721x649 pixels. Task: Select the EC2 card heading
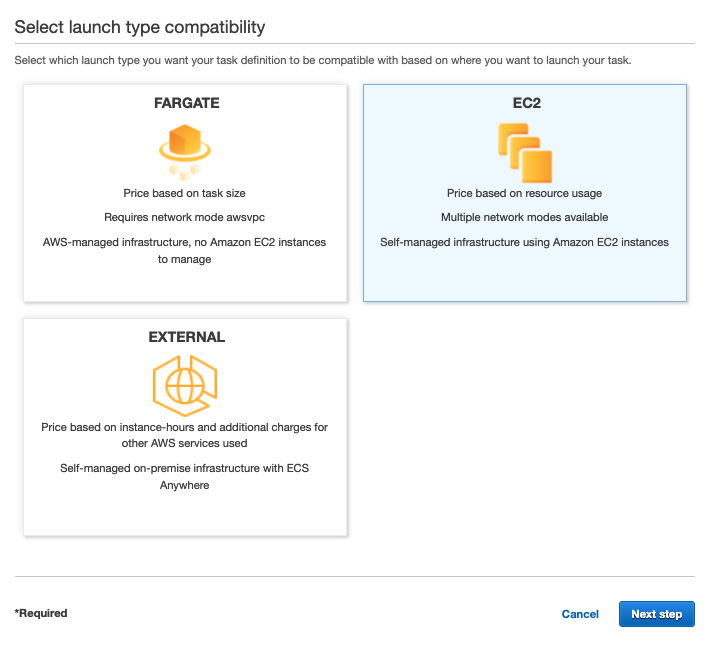[524, 103]
